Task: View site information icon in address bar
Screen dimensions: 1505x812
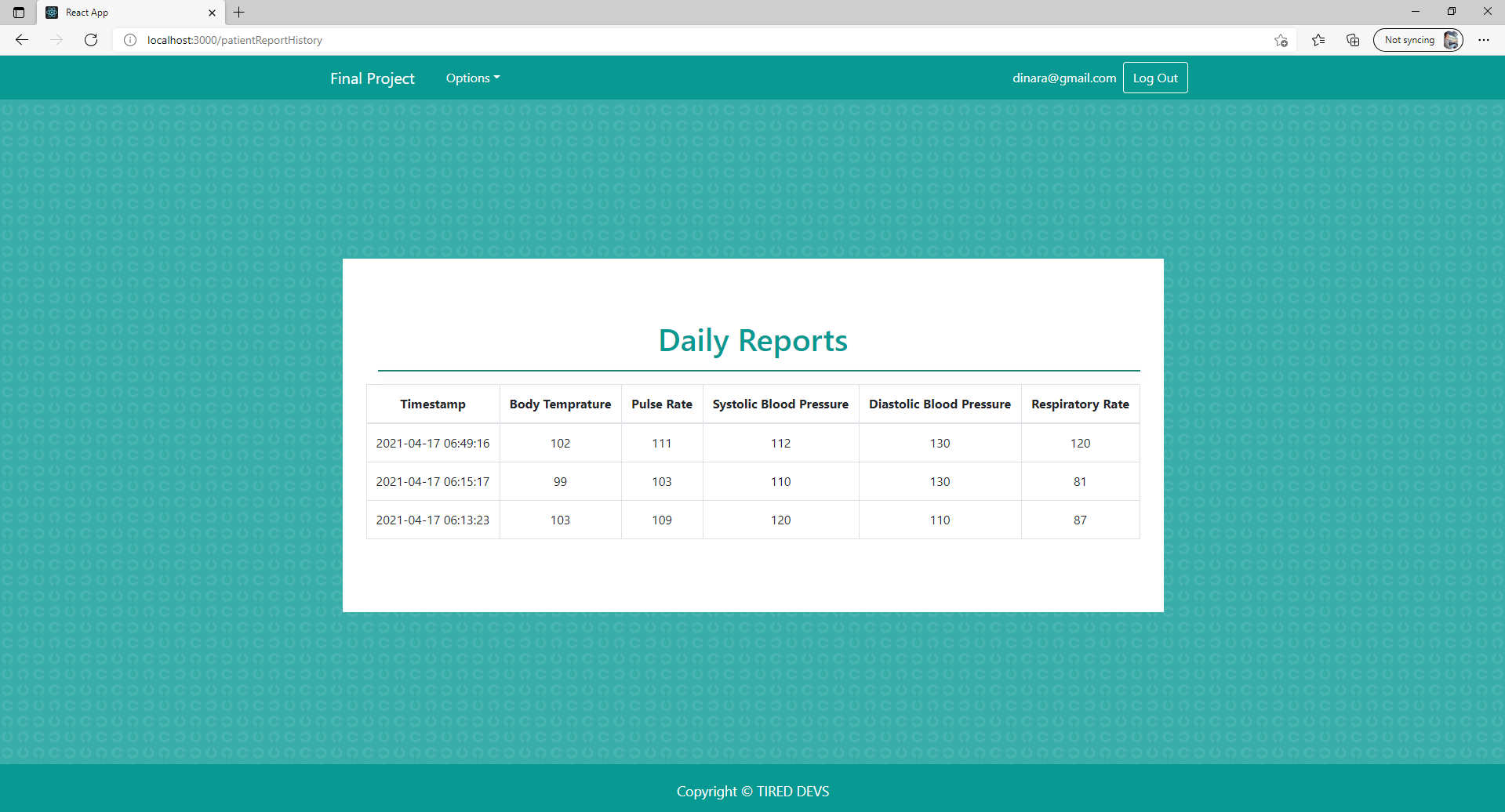Action: (x=130, y=40)
